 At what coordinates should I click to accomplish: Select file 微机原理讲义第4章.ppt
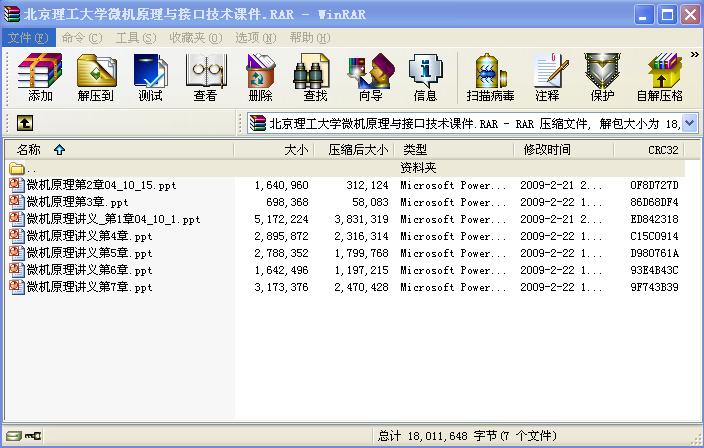pos(89,236)
